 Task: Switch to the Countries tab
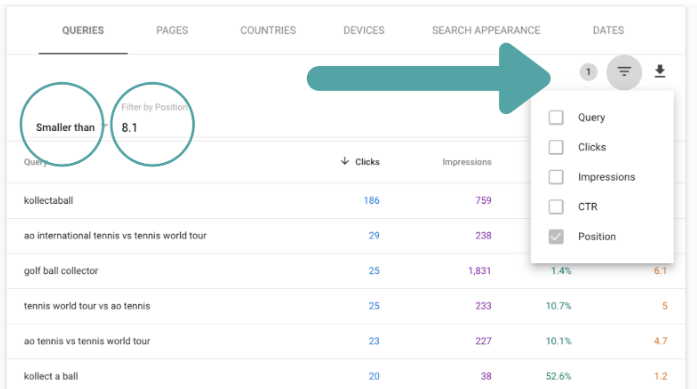pos(268,30)
